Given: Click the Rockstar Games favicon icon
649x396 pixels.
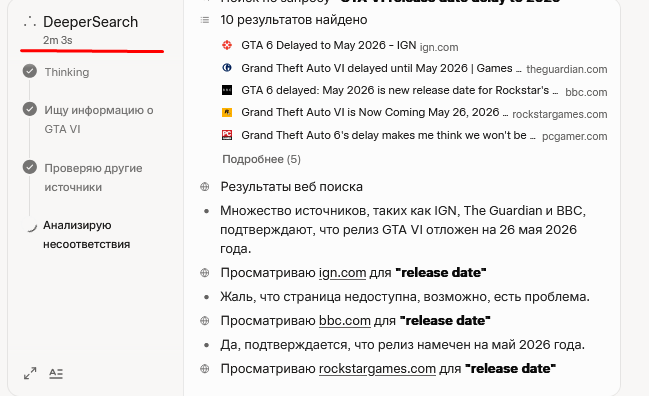Looking at the screenshot, I should click(x=227, y=113).
